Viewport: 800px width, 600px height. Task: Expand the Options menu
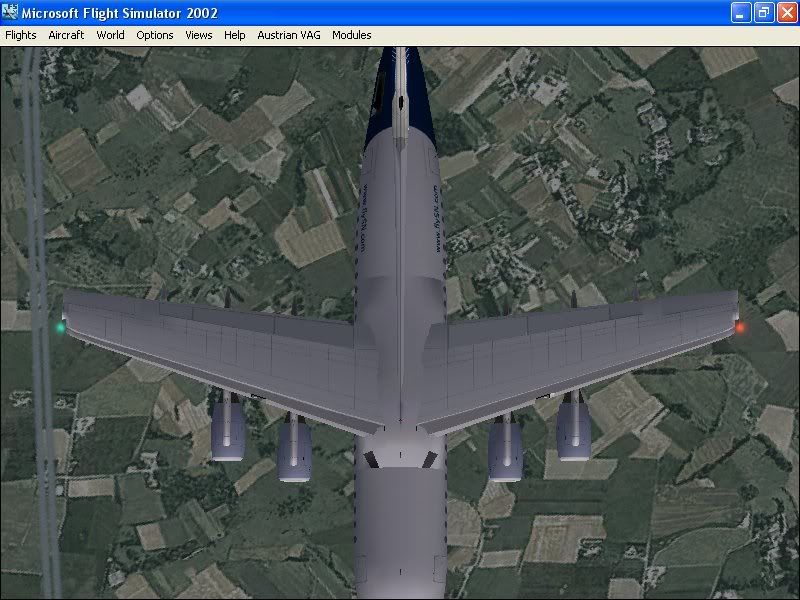coord(155,35)
